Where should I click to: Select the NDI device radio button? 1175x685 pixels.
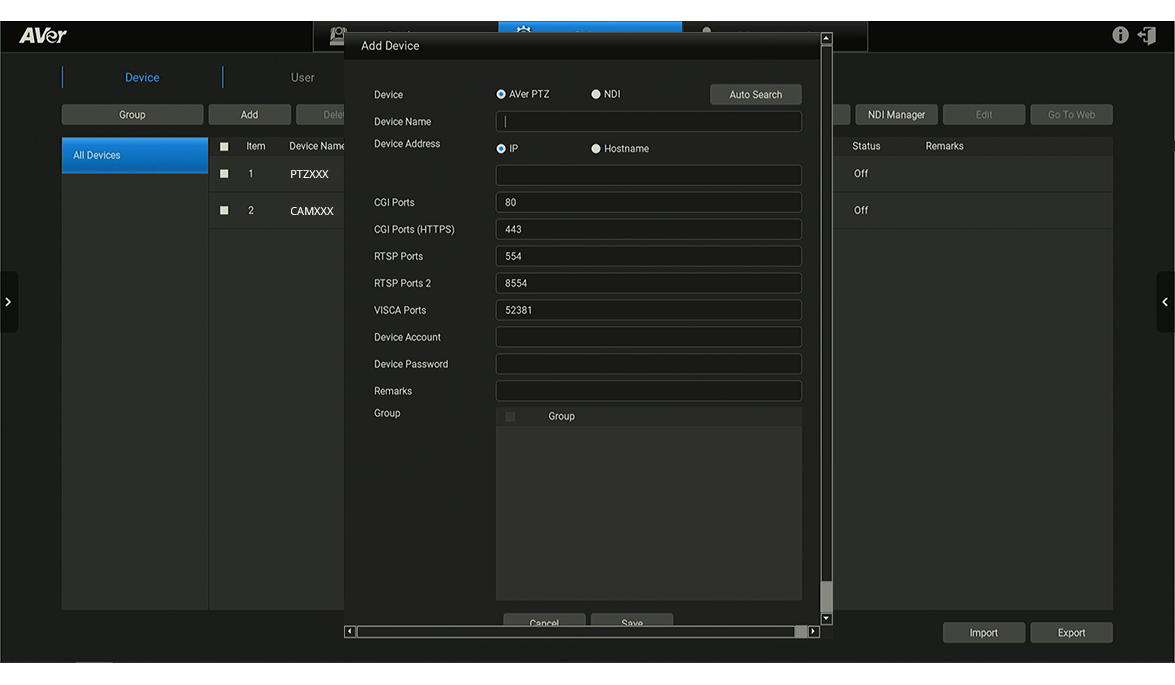click(x=596, y=94)
